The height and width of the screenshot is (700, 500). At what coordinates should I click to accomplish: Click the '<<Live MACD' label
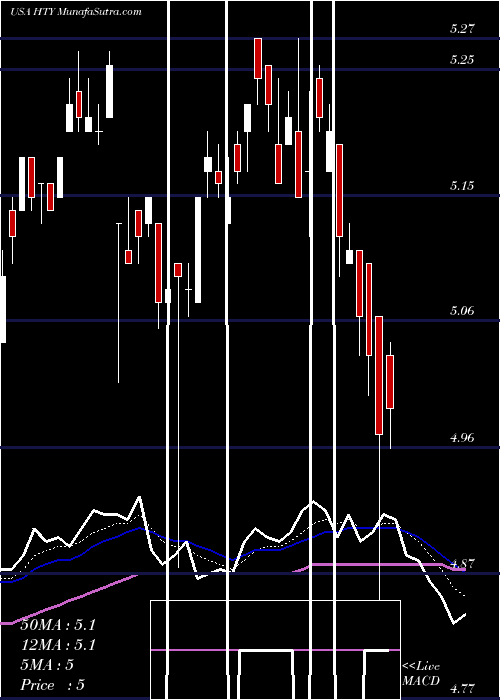pos(421,673)
